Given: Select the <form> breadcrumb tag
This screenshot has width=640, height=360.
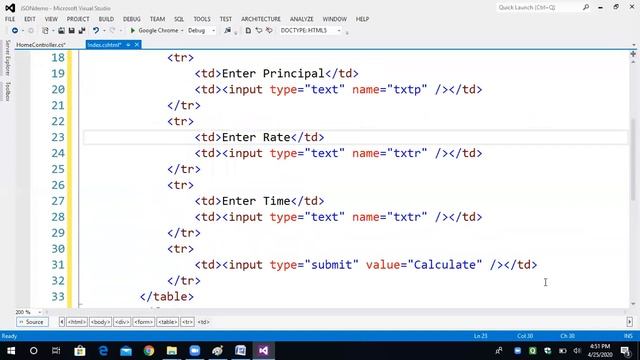Looking at the screenshot, I should click(143, 322).
